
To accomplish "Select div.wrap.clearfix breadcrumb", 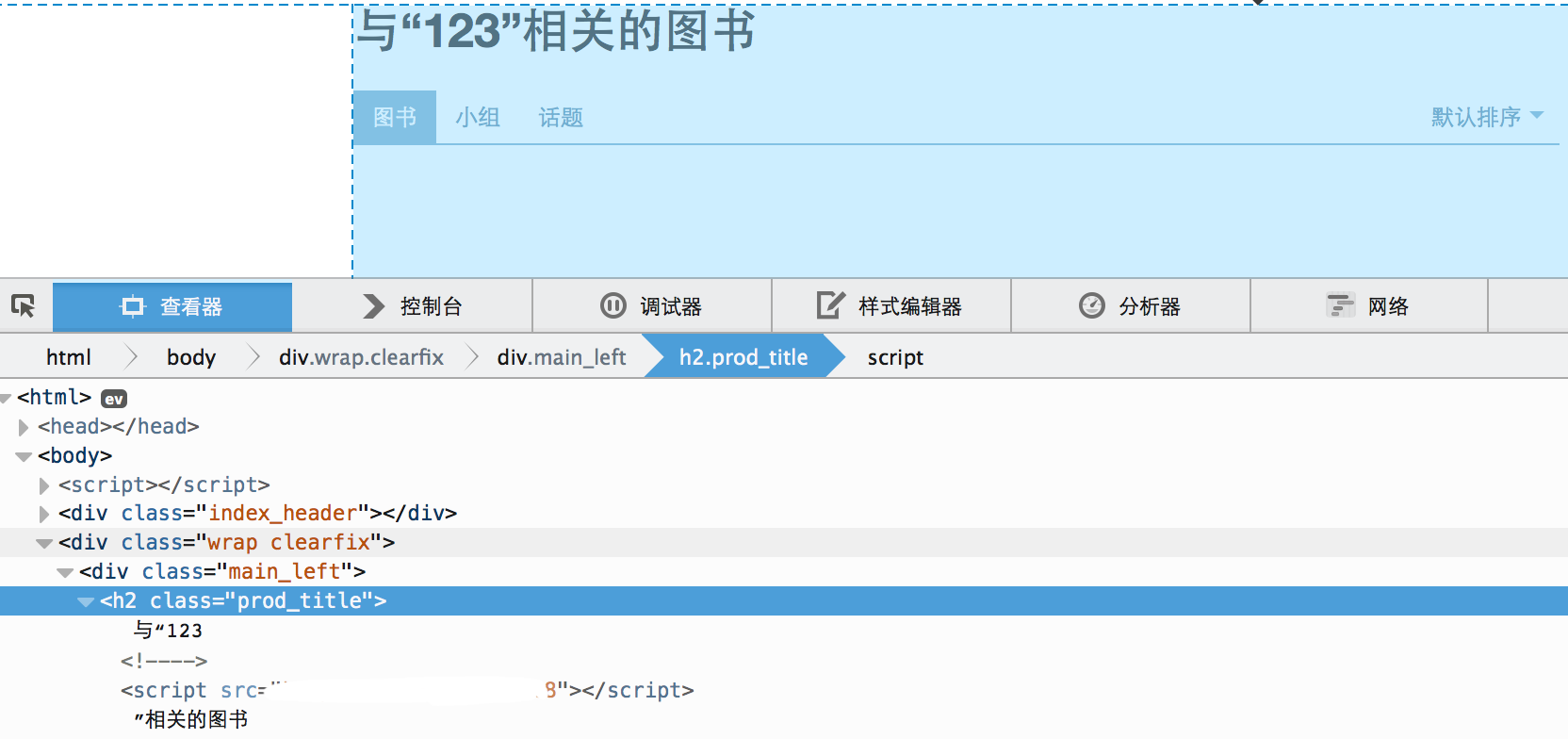I will click(x=361, y=357).
